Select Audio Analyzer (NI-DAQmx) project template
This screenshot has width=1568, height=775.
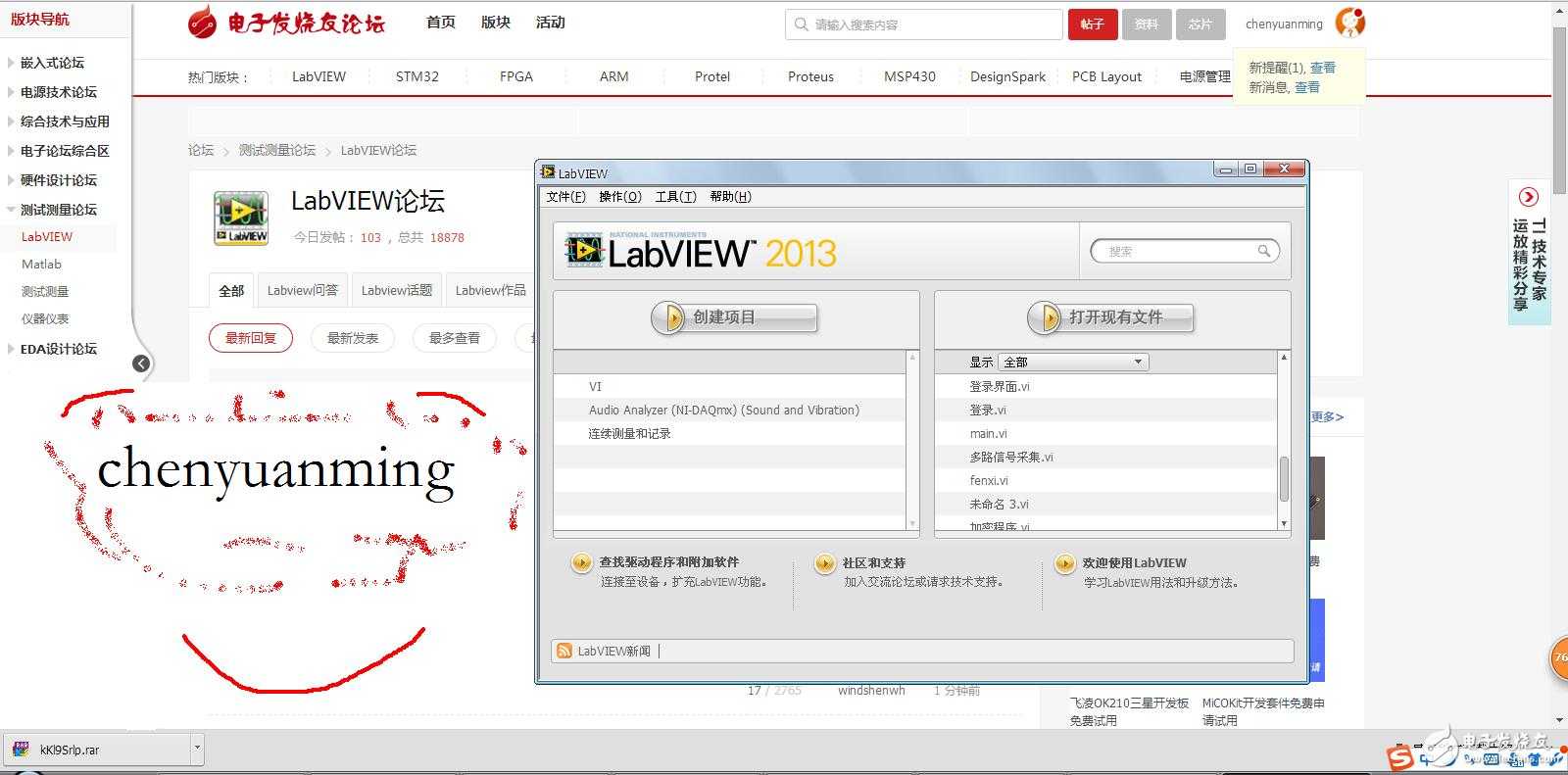pos(724,410)
